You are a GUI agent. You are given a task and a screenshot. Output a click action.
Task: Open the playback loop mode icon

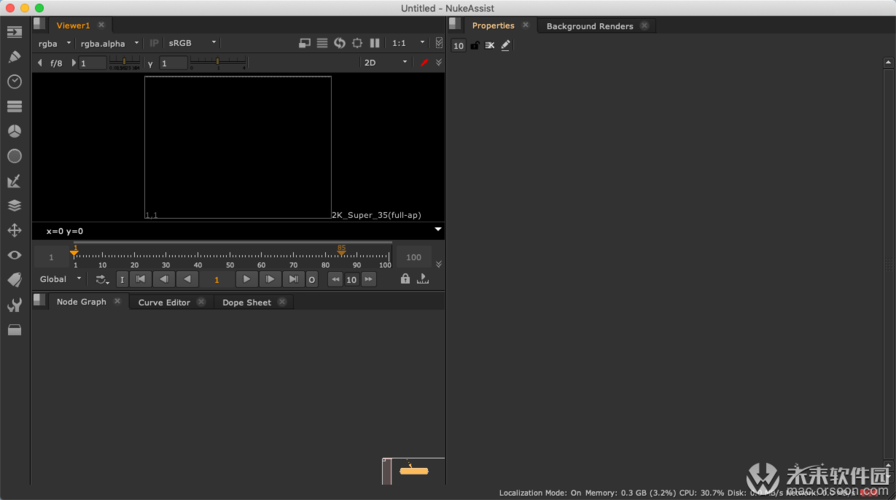pyautogui.click(x=102, y=279)
